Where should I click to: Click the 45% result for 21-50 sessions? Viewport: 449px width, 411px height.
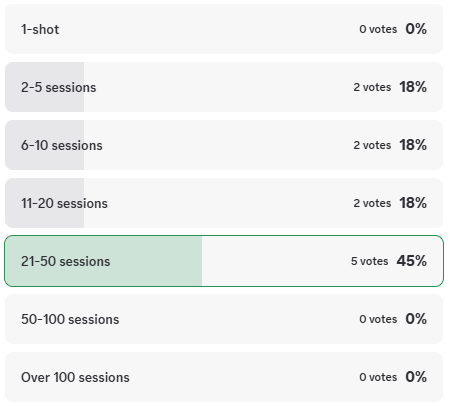click(412, 261)
